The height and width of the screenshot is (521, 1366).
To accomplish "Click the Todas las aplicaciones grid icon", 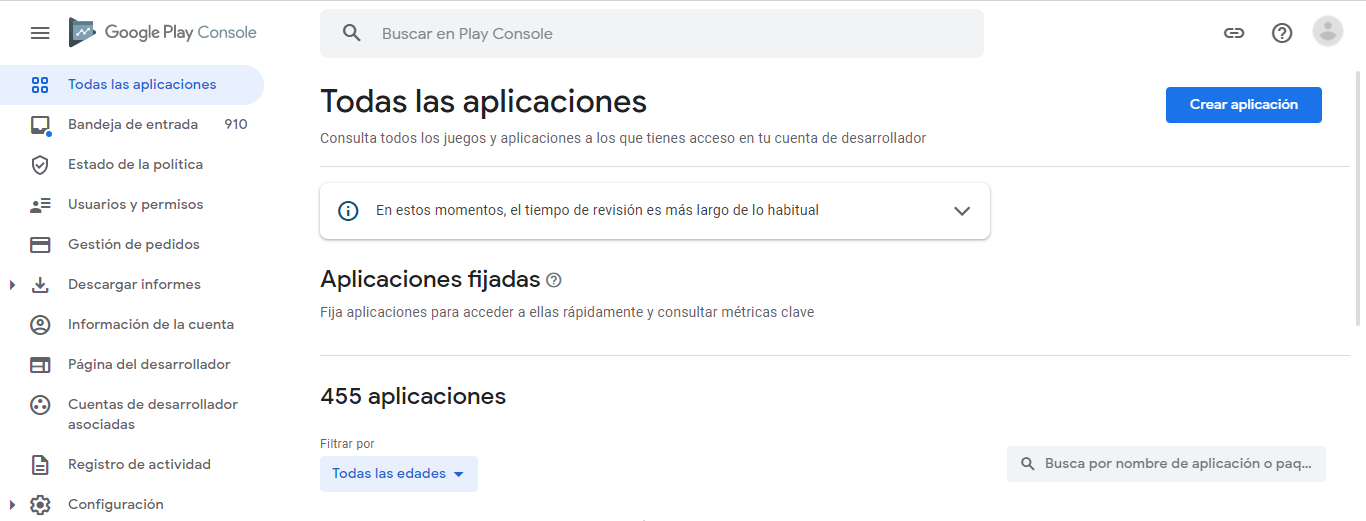I will pyautogui.click(x=40, y=85).
